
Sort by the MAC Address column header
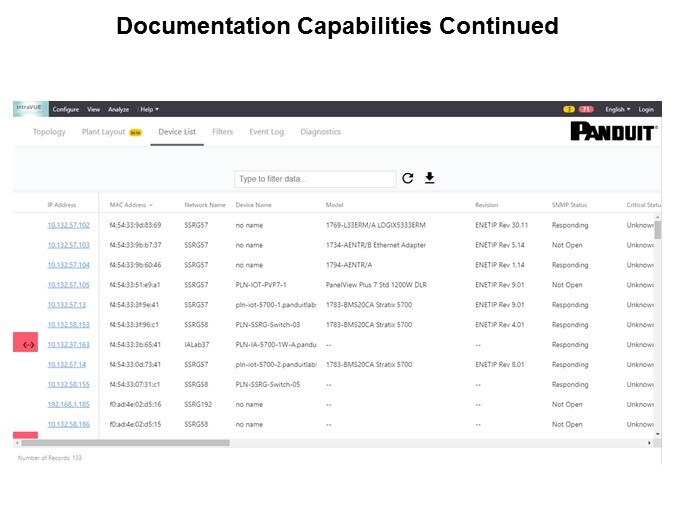click(x=130, y=205)
